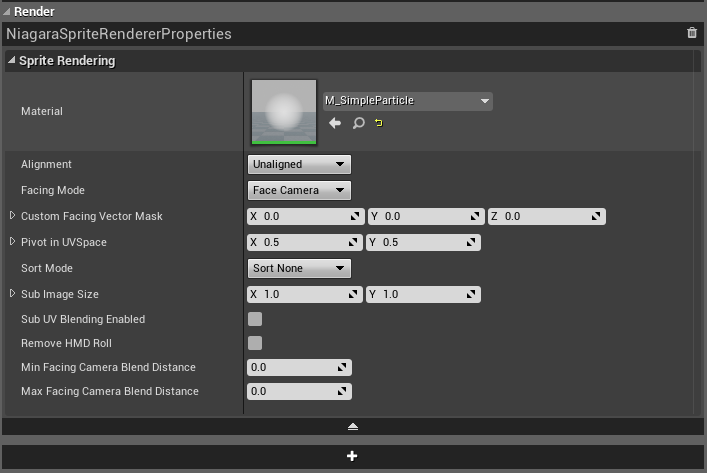The width and height of the screenshot is (707, 473).
Task: Enable Remove HMD Roll checkbox
Action: coord(255,343)
